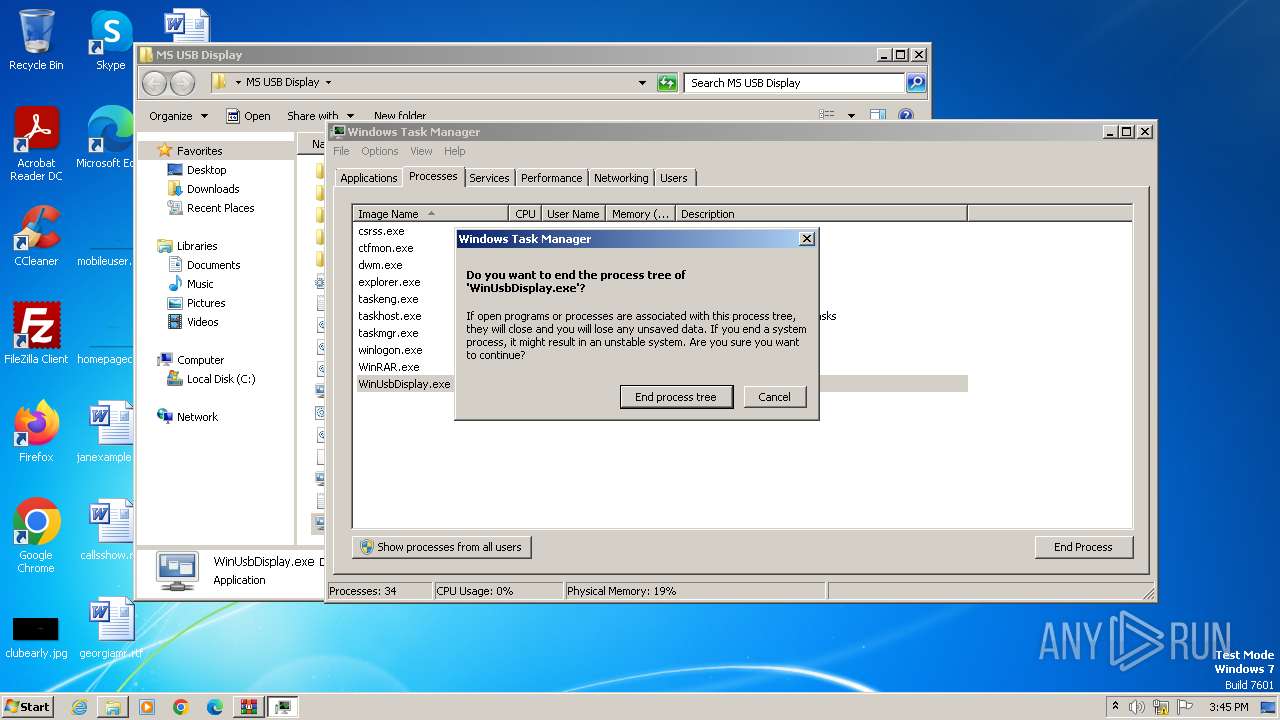Viewport: 1280px width, 720px height.
Task: Select the callsshow Word document icon
Action: click(107, 530)
